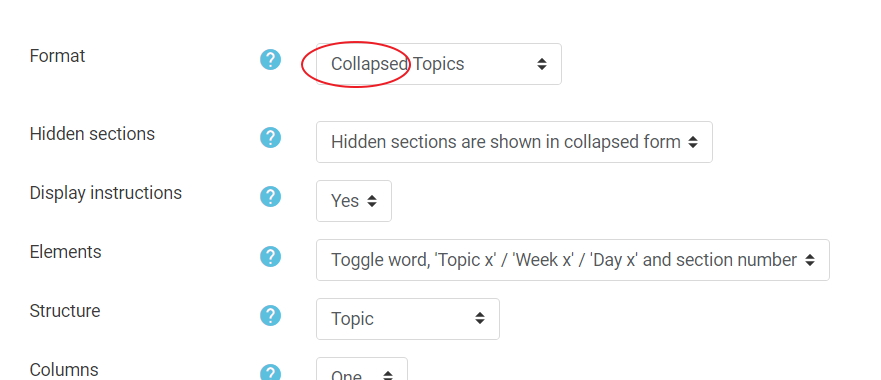Viewport: 881px width, 380px height.
Task: Click the Columns field label
Action: tap(64, 370)
